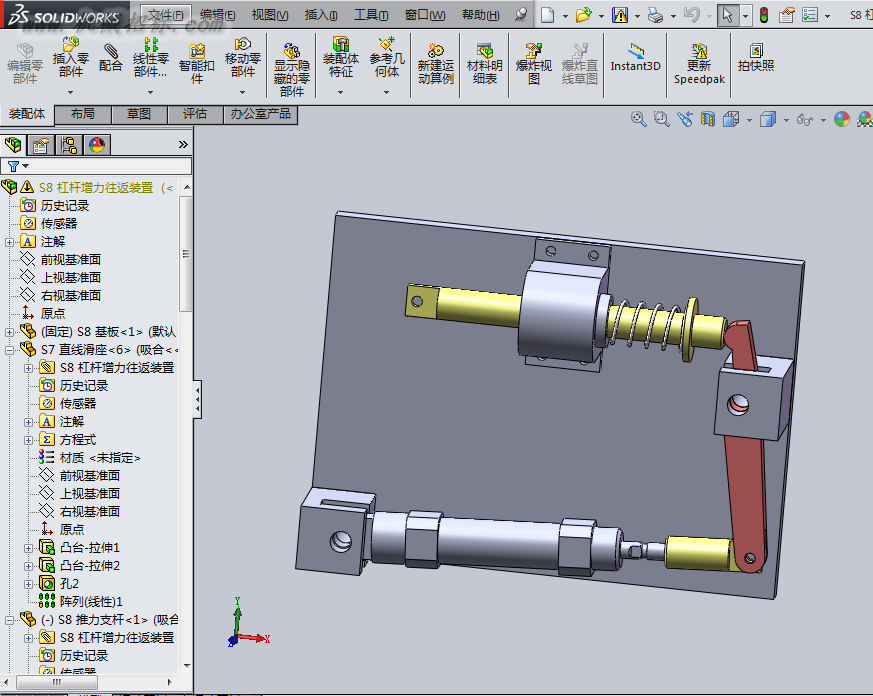The image size is (873, 696).
Task: Click the feature tree vertical scrollbar
Action: tap(187, 254)
